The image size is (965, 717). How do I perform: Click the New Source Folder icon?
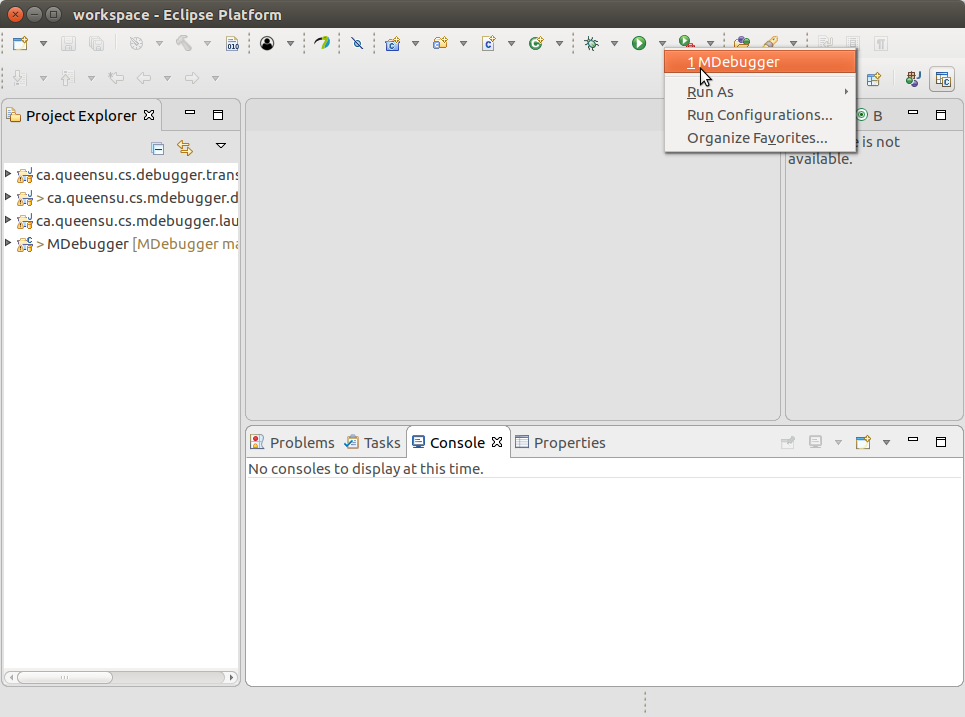tap(440, 43)
